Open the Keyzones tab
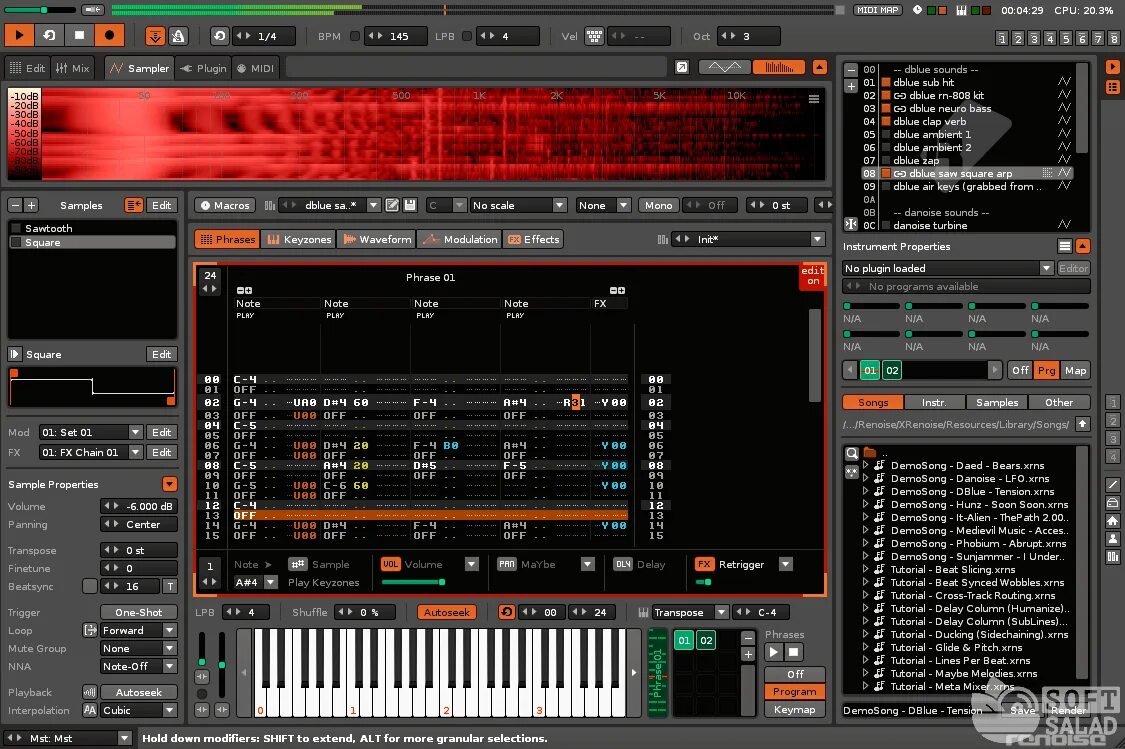 (299, 240)
